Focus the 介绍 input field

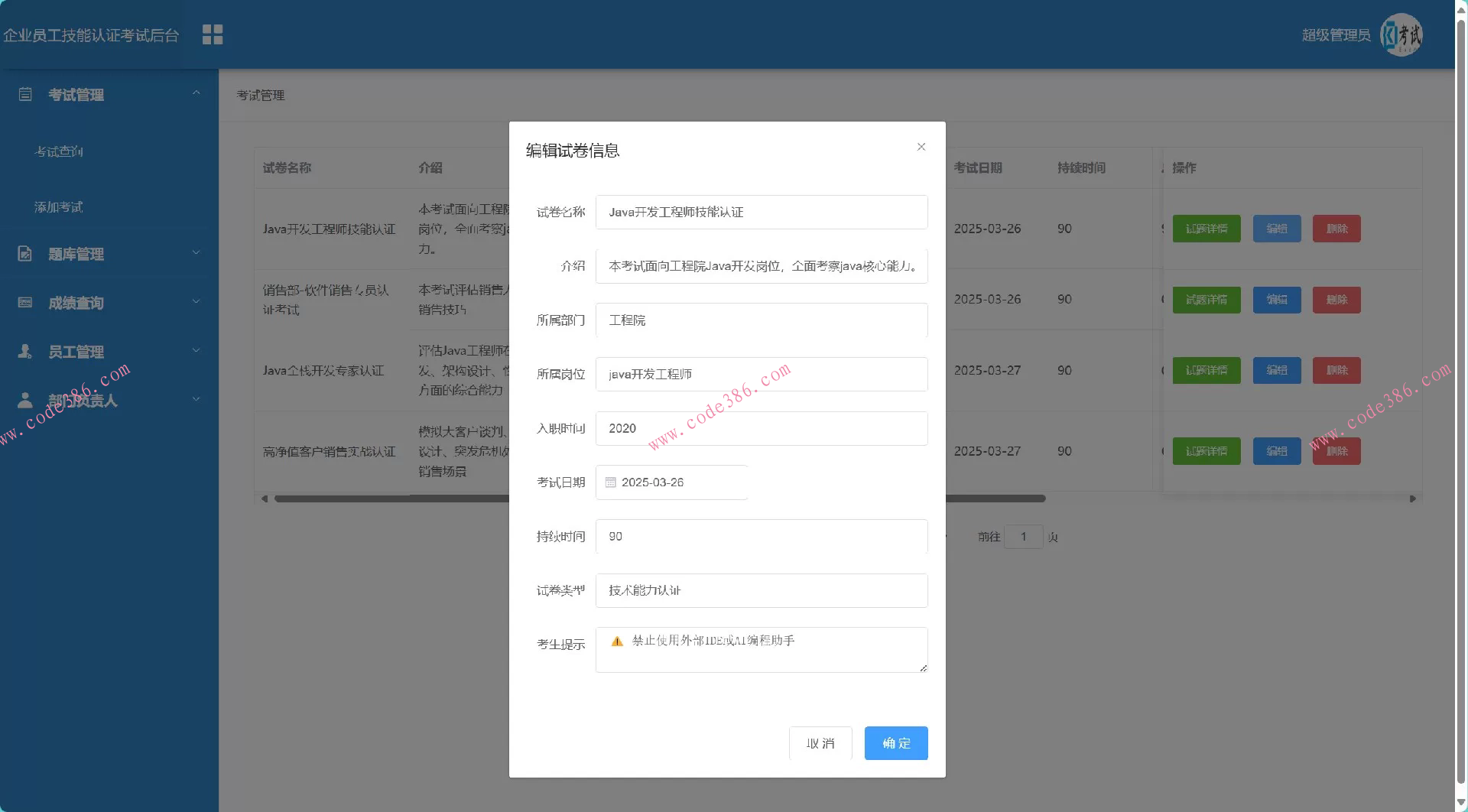[x=762, y=266]
